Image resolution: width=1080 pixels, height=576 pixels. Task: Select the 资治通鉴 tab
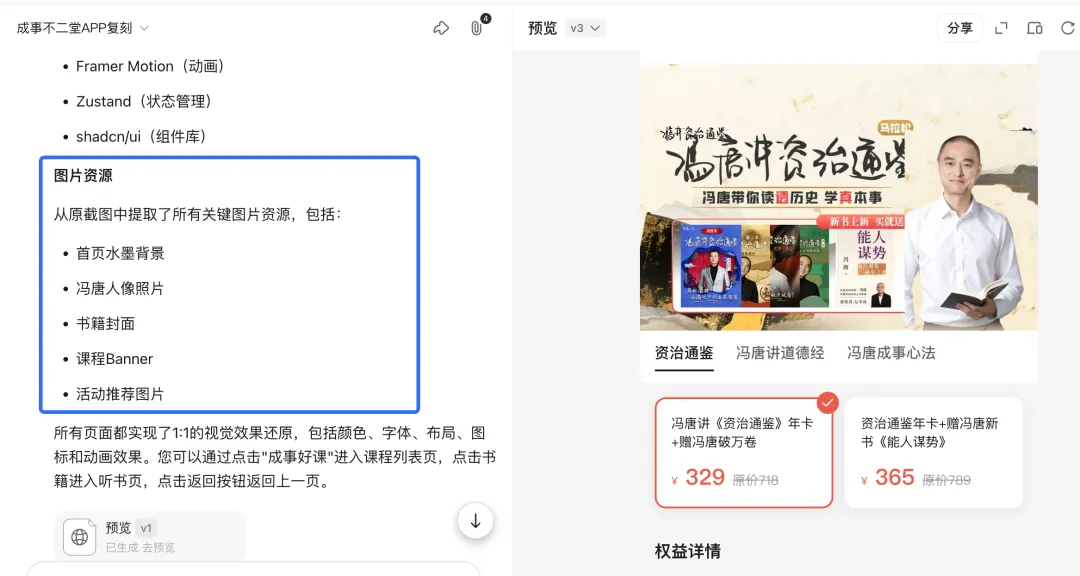[684, 353]
